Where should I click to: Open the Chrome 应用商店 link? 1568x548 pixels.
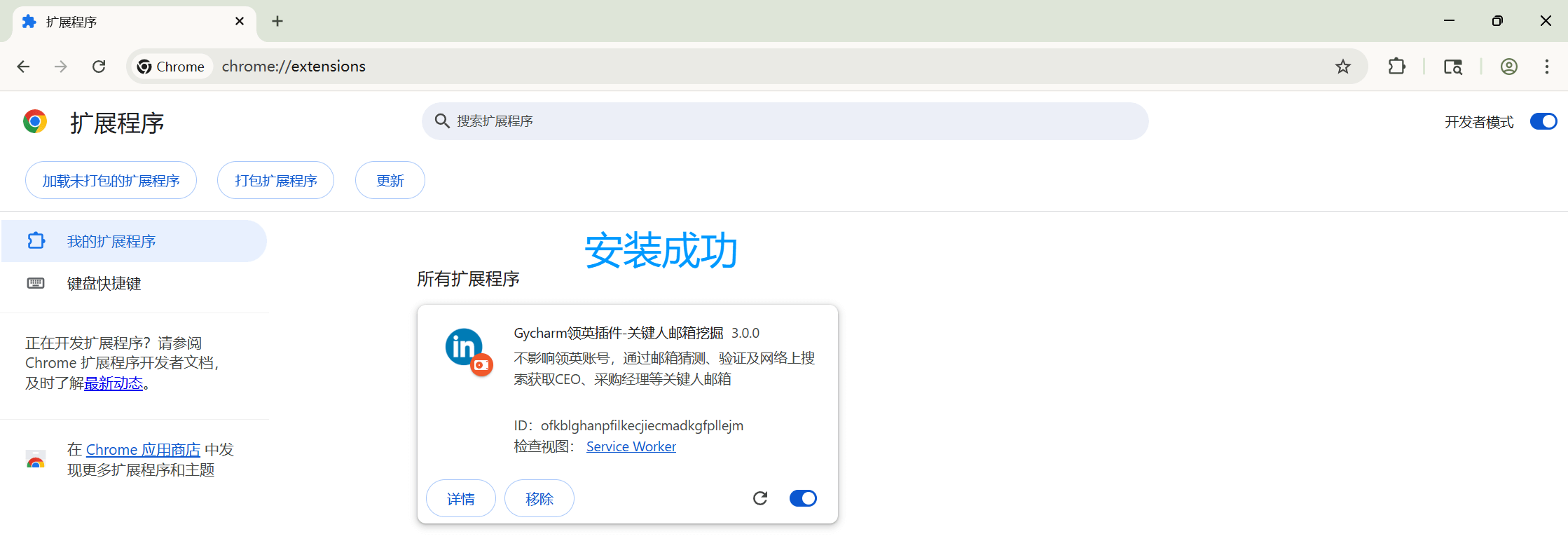click(143, 449)
